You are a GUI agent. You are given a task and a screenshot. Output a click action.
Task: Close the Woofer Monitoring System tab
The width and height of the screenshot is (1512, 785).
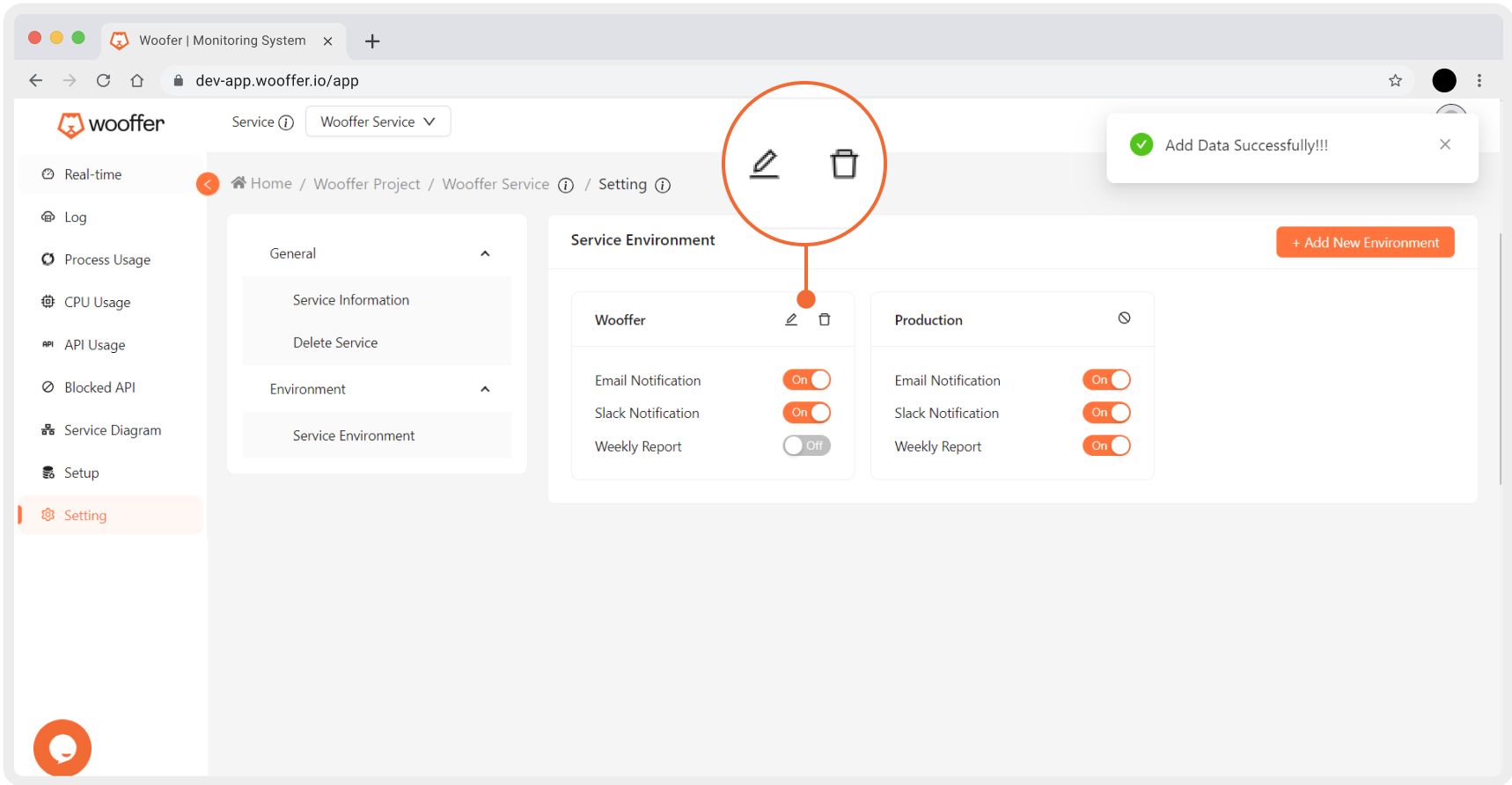pyautogui.click(x=327, y=40)
